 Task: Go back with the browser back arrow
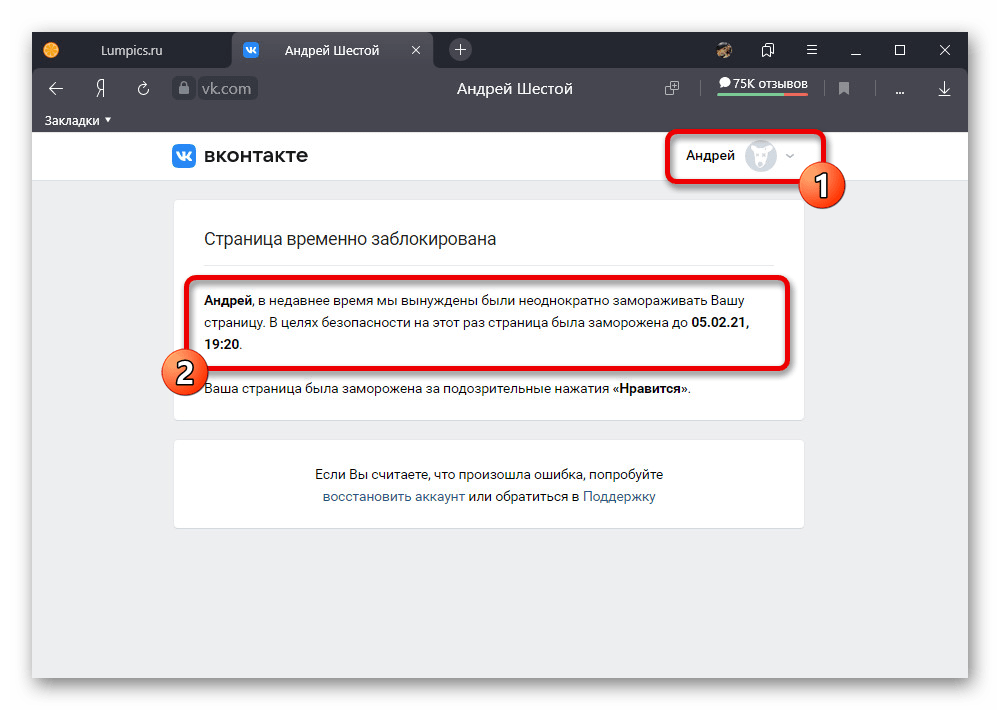(x=56, y=89)
